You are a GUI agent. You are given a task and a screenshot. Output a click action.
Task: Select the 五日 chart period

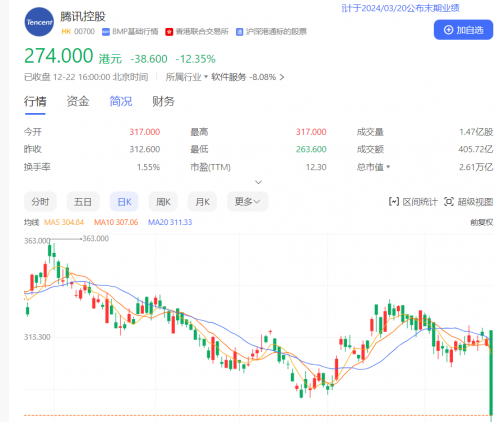point(83,202)
